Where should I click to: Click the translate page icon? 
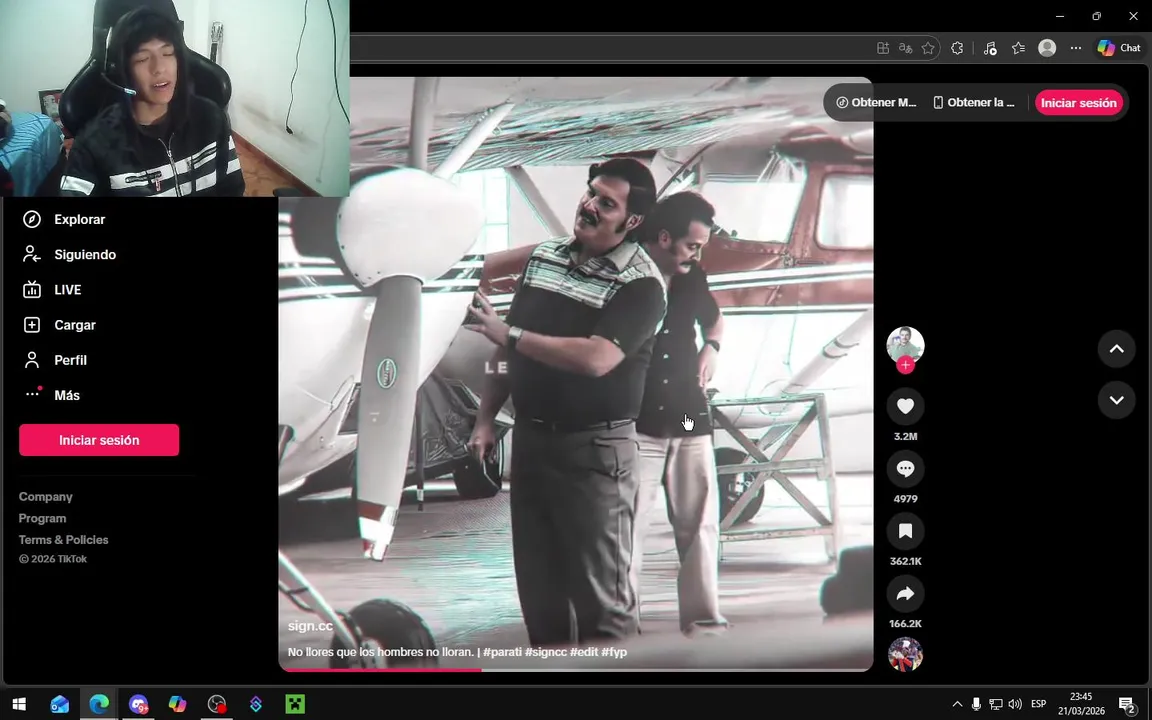click(906, 48)
